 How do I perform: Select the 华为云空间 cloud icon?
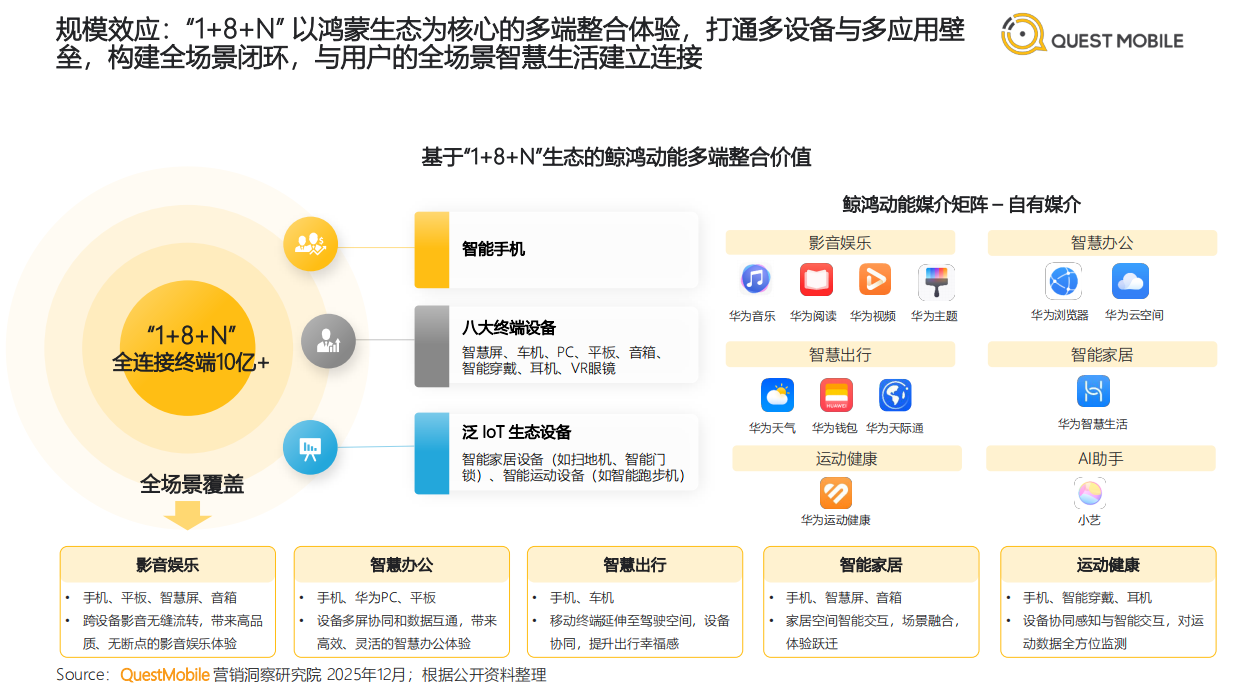pyautogui.click(x=1129, y=281)
